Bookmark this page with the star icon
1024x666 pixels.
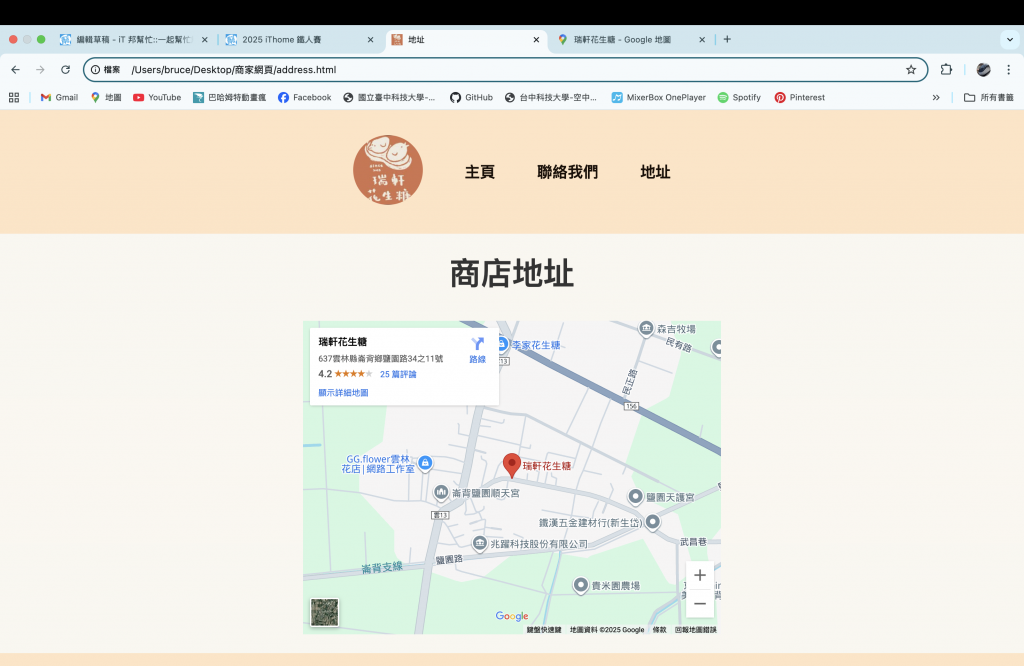click(911, 70)
